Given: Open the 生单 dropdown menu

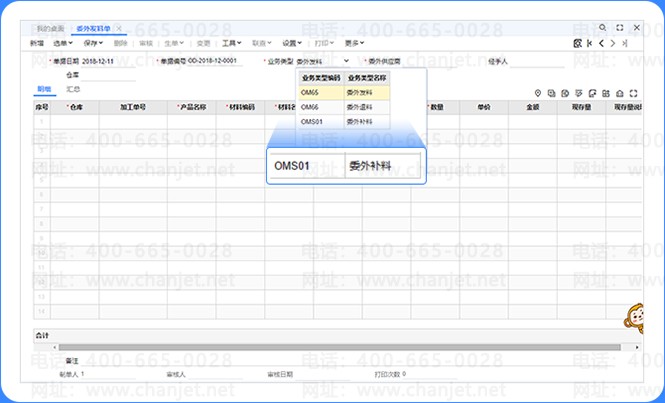Looking at the screenshot, I should pos(174,43).
